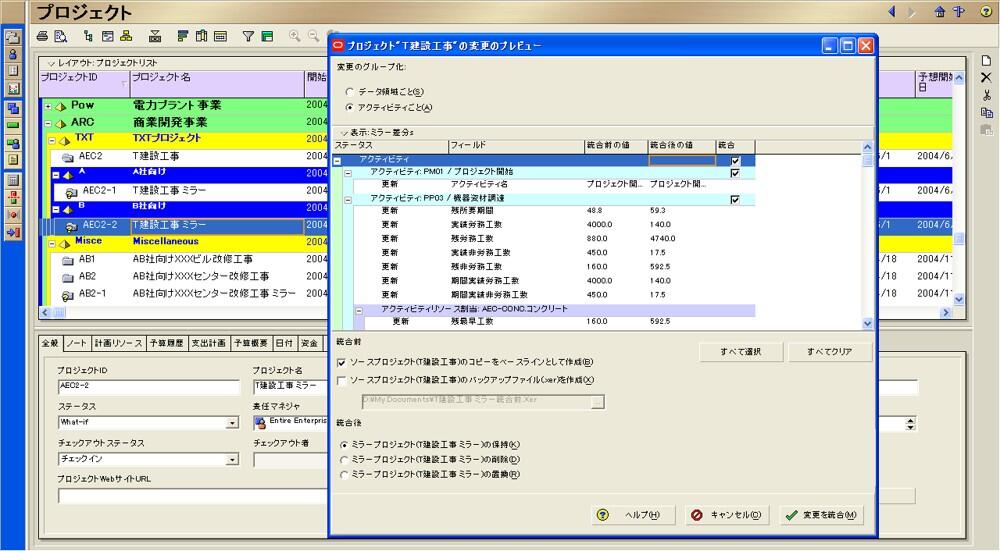The height and width of the screenshot is (551, 1000).
Task: Collapse the PM01 activity group in dialog
Action: tap(348, 173)
